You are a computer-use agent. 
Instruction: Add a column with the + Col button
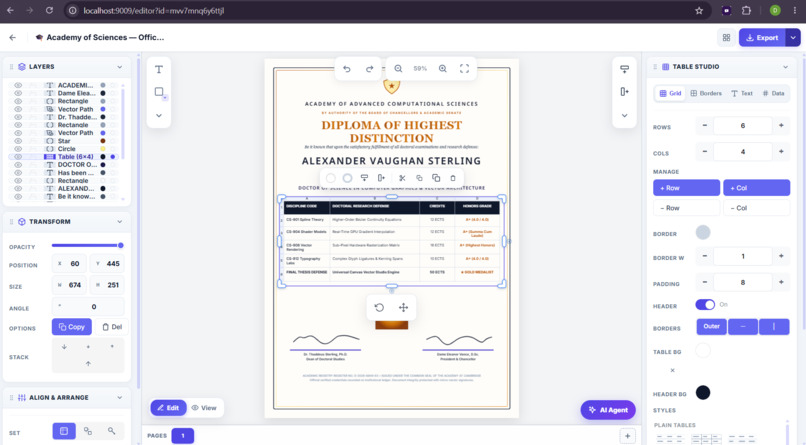757,188
